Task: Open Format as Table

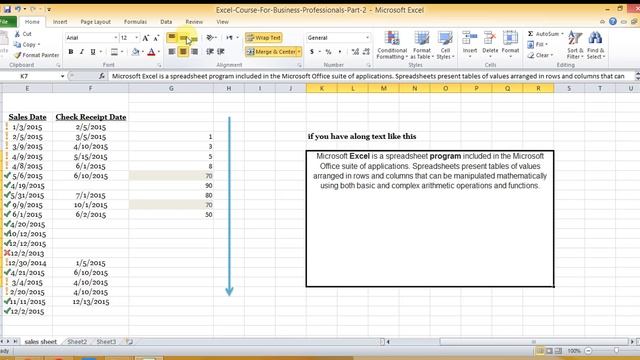Action: (x=422, y=46)
